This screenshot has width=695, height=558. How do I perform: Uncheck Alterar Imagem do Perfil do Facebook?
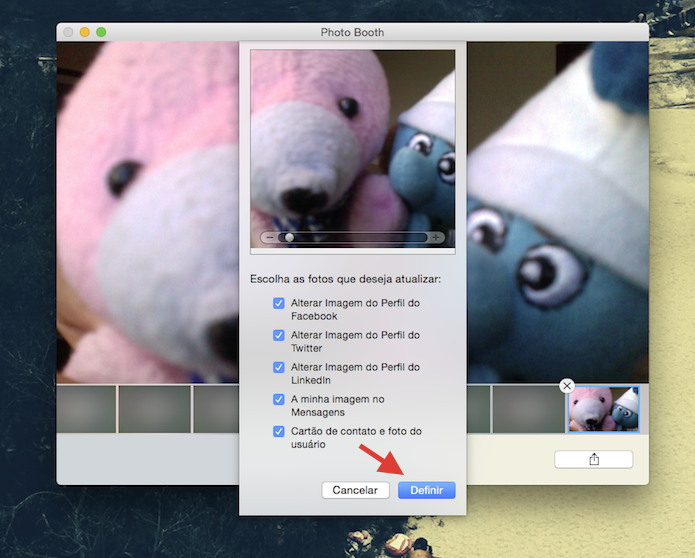point(279,303)
